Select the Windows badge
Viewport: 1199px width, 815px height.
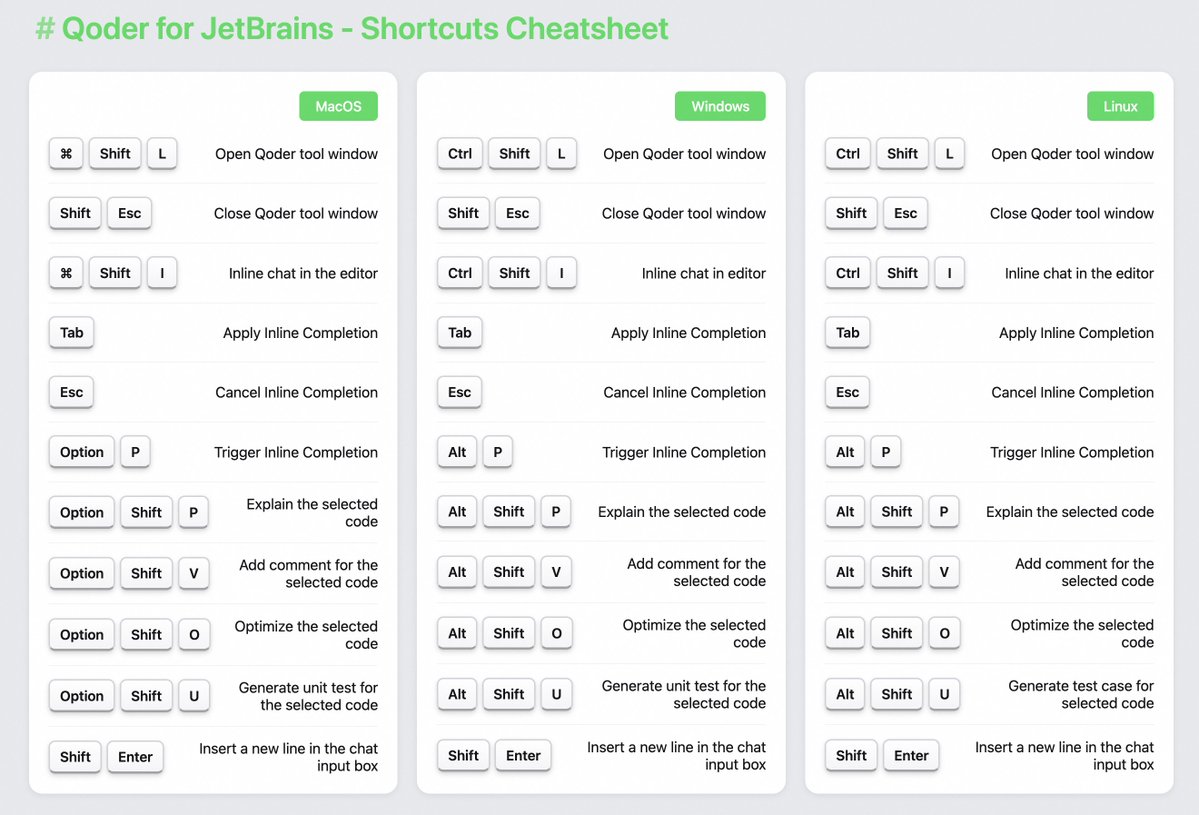pos(720,106)
